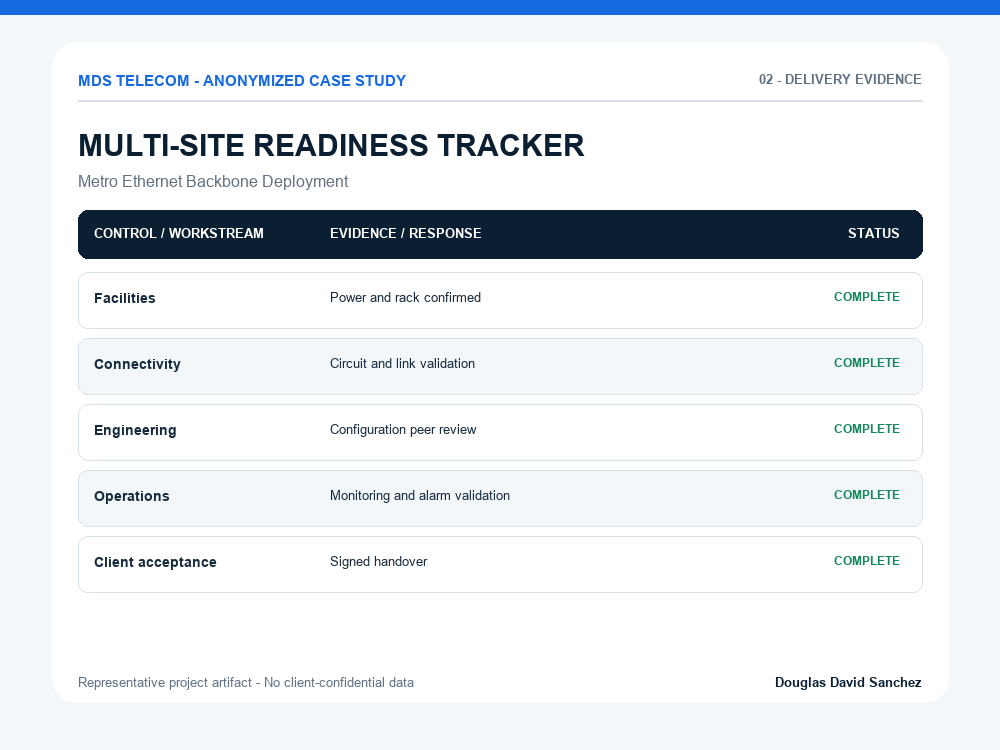
Task: Click the Douglas David Sanchez author name
Action: point(848,682)
